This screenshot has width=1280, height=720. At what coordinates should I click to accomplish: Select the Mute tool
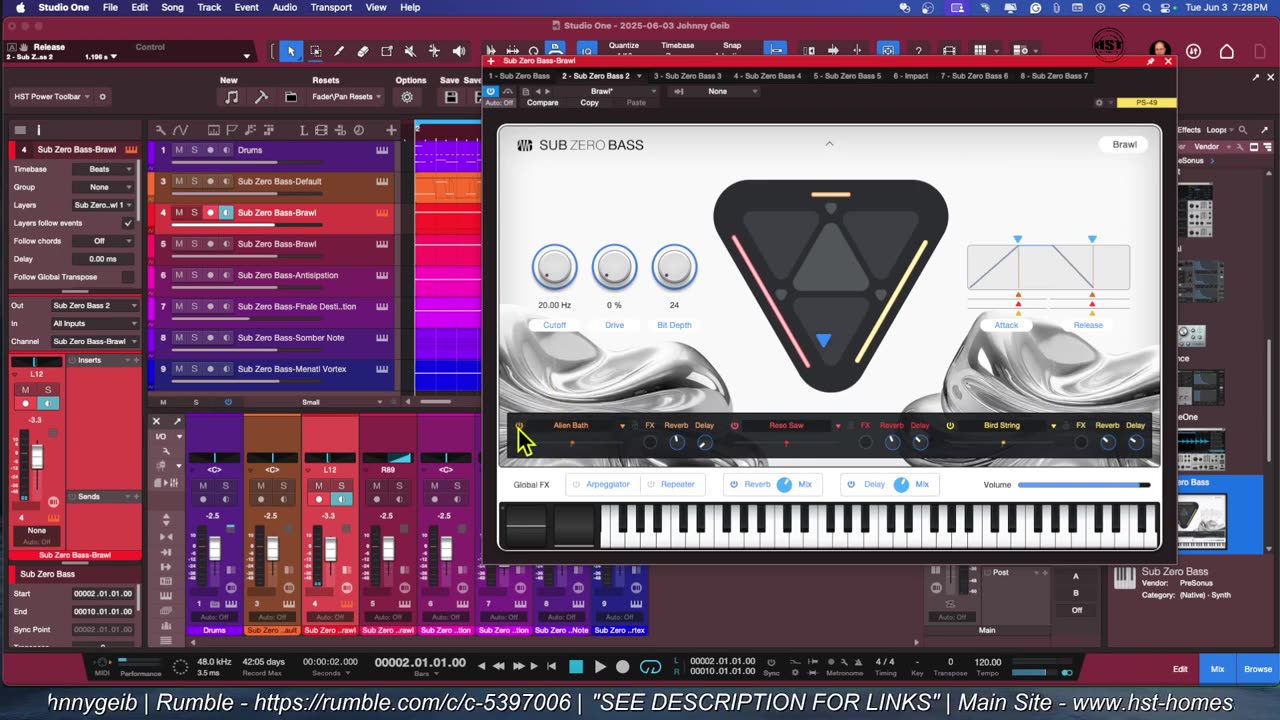point(410,51)
